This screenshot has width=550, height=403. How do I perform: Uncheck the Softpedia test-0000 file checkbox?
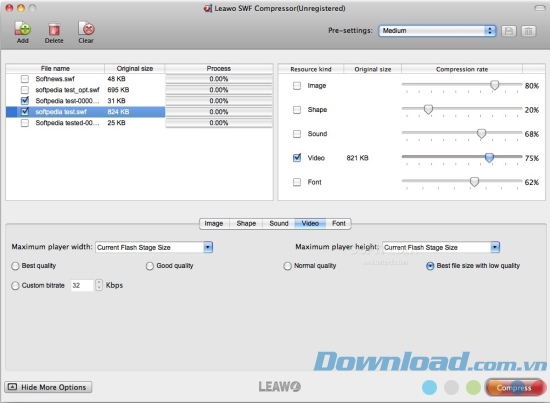pos(25,101)
